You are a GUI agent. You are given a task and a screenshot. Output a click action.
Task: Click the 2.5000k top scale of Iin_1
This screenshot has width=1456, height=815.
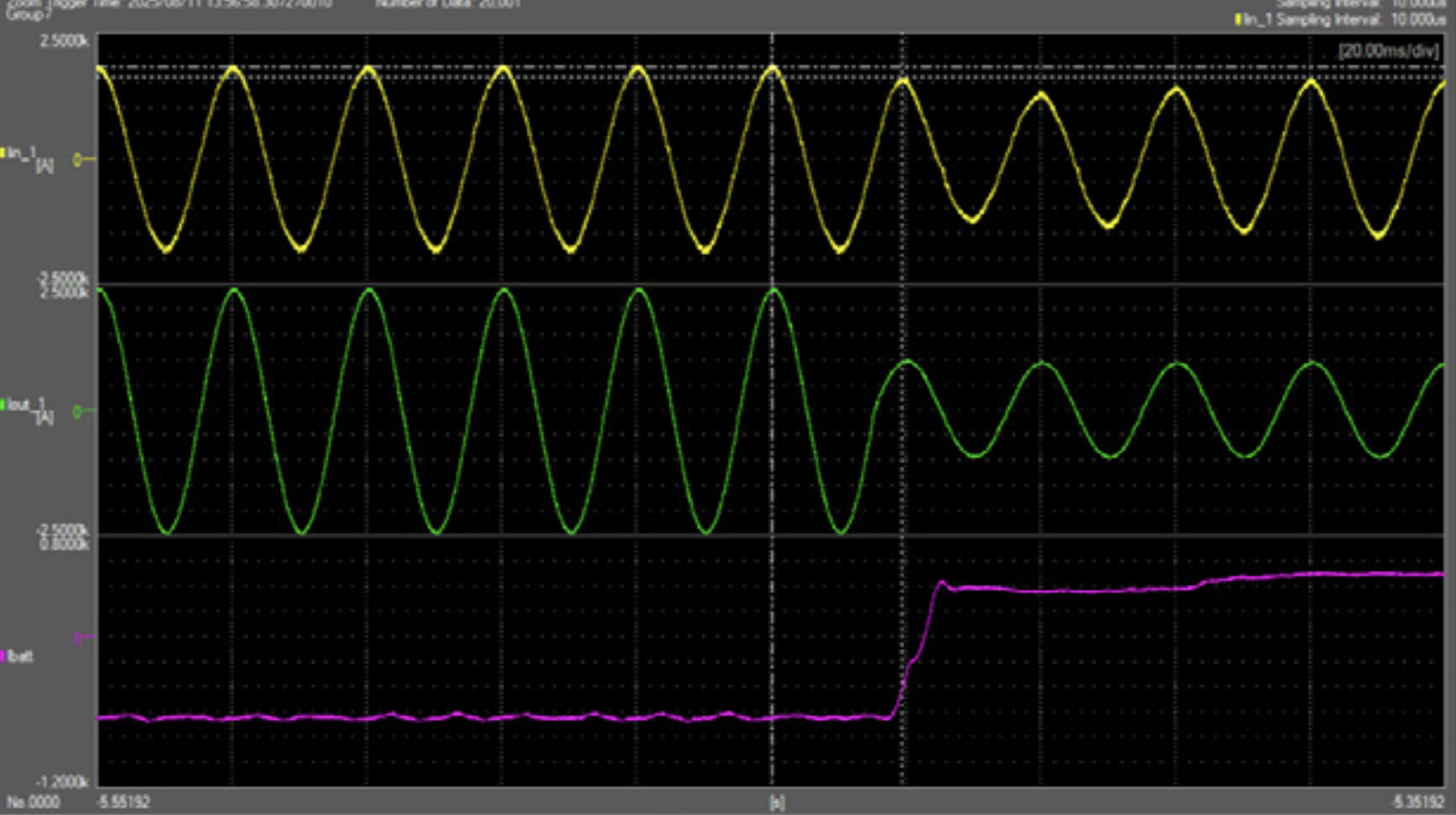(x=63, y=42)
